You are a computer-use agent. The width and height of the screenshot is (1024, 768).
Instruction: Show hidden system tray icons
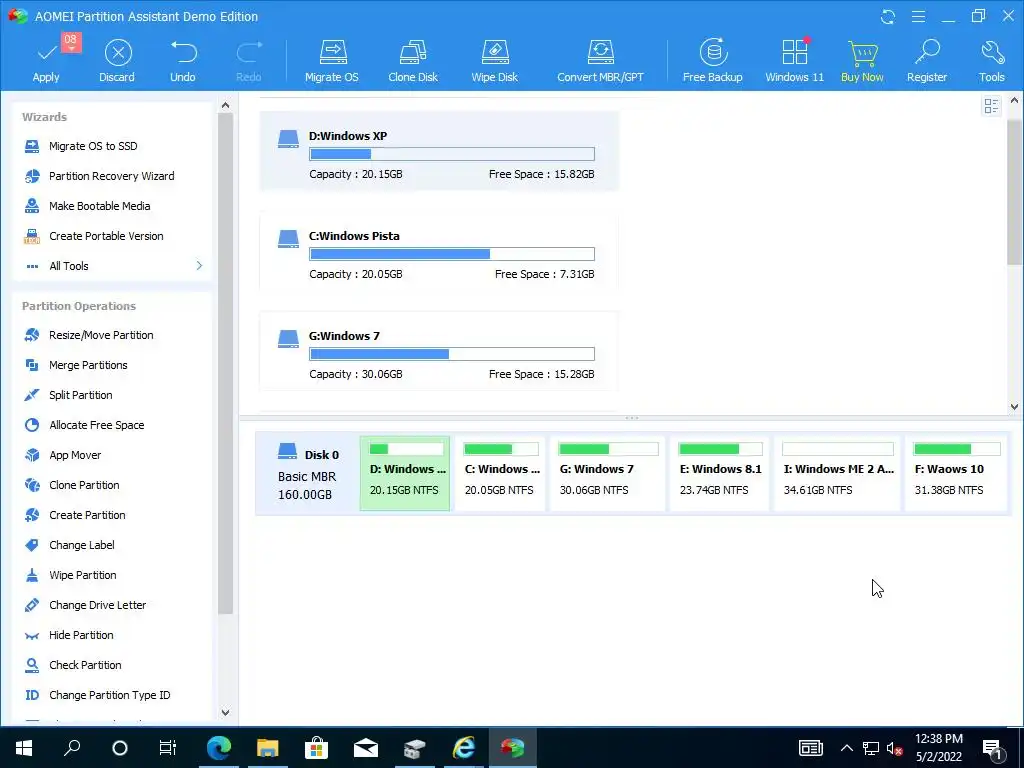(846, 748)
